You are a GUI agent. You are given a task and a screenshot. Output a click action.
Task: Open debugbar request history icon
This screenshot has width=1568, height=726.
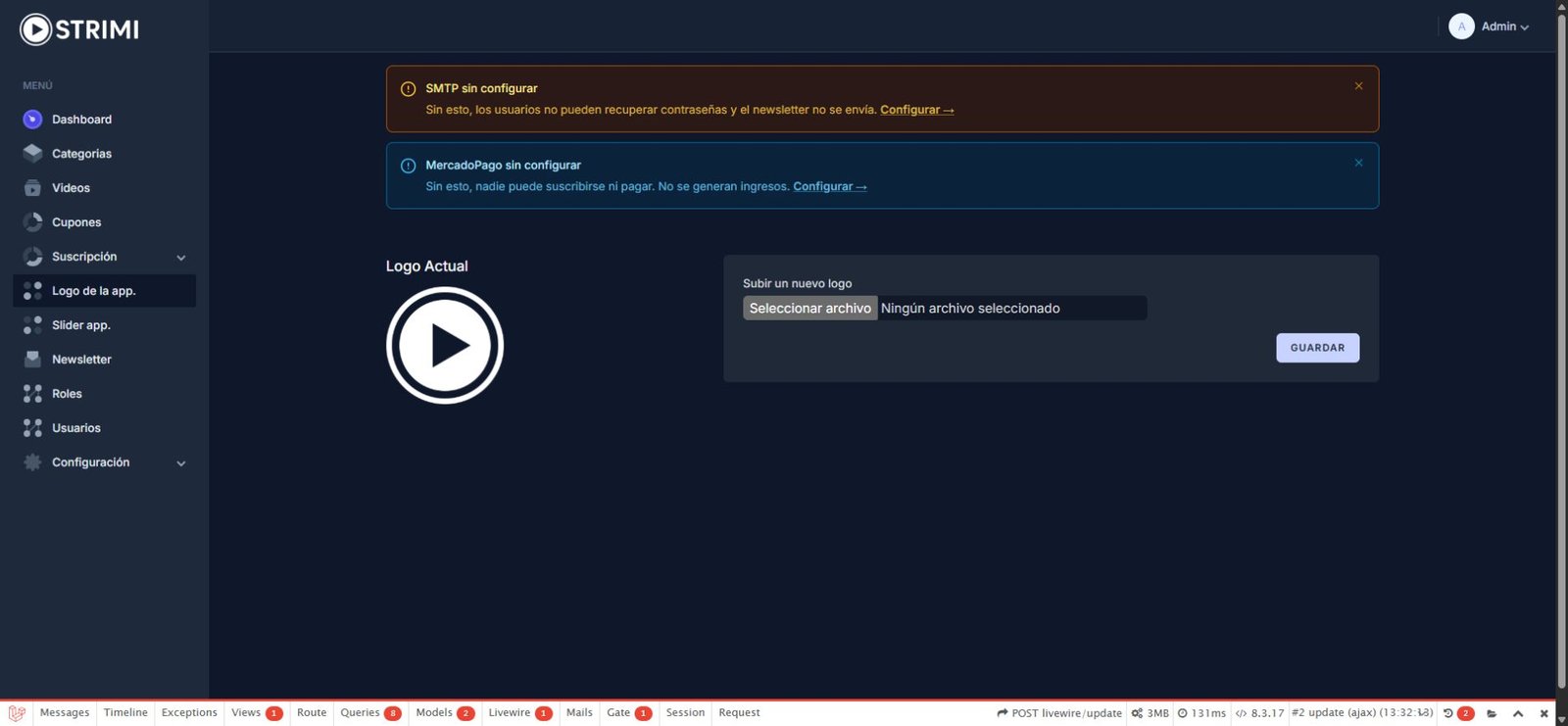tap(1448, 713)
